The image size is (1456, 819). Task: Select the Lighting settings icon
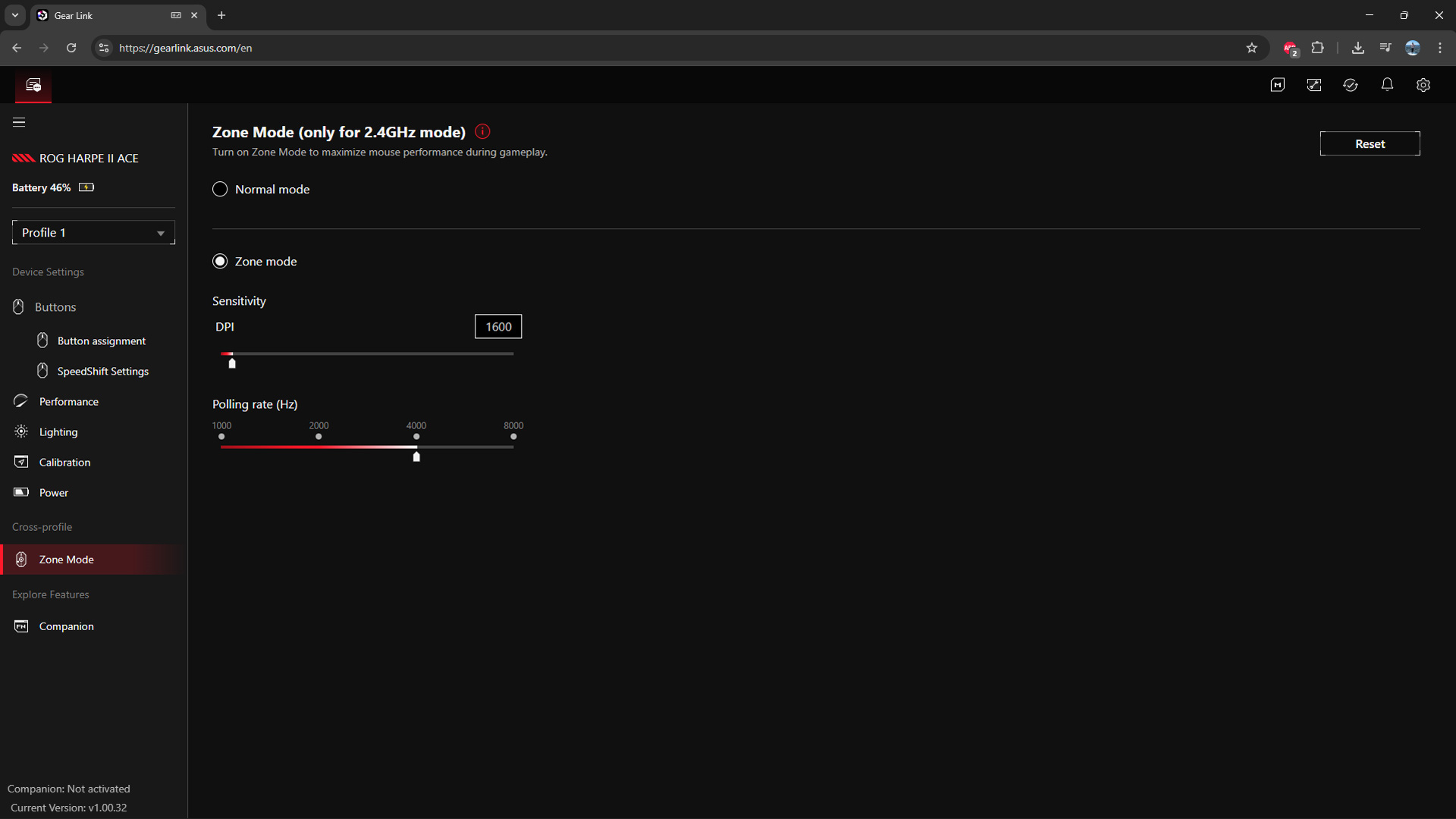[20, 431]
